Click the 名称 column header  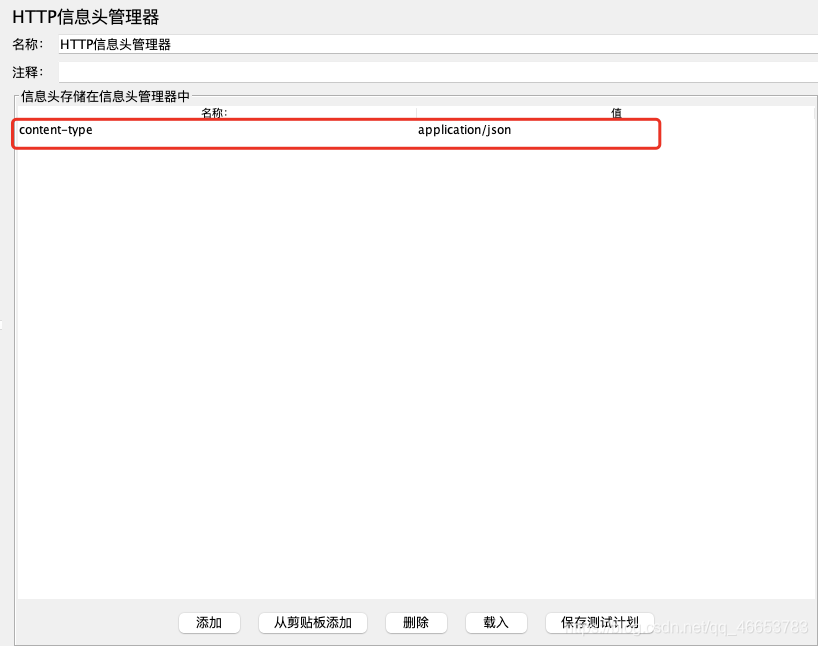pyautogui.click(x=214, y=112)
